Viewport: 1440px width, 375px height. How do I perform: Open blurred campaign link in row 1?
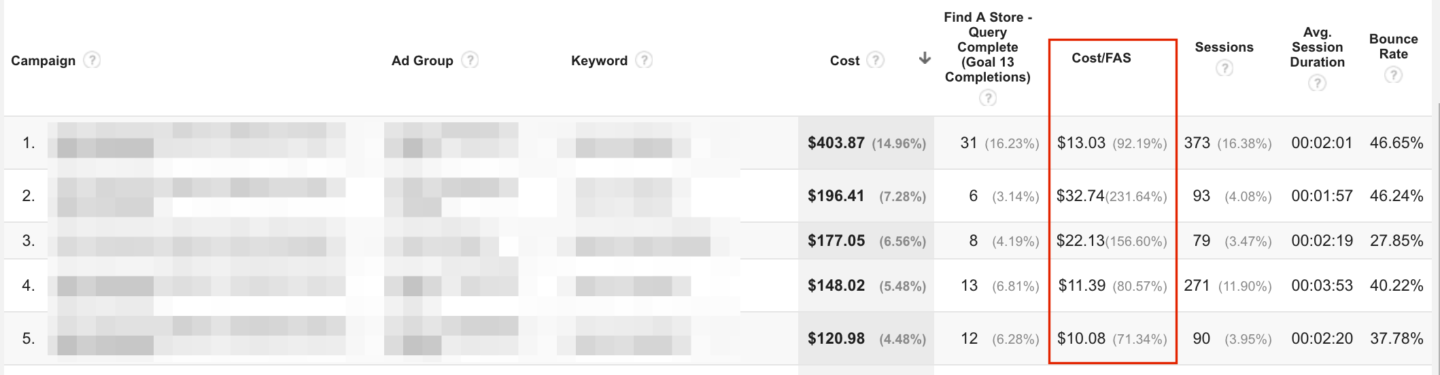point(200,142)
